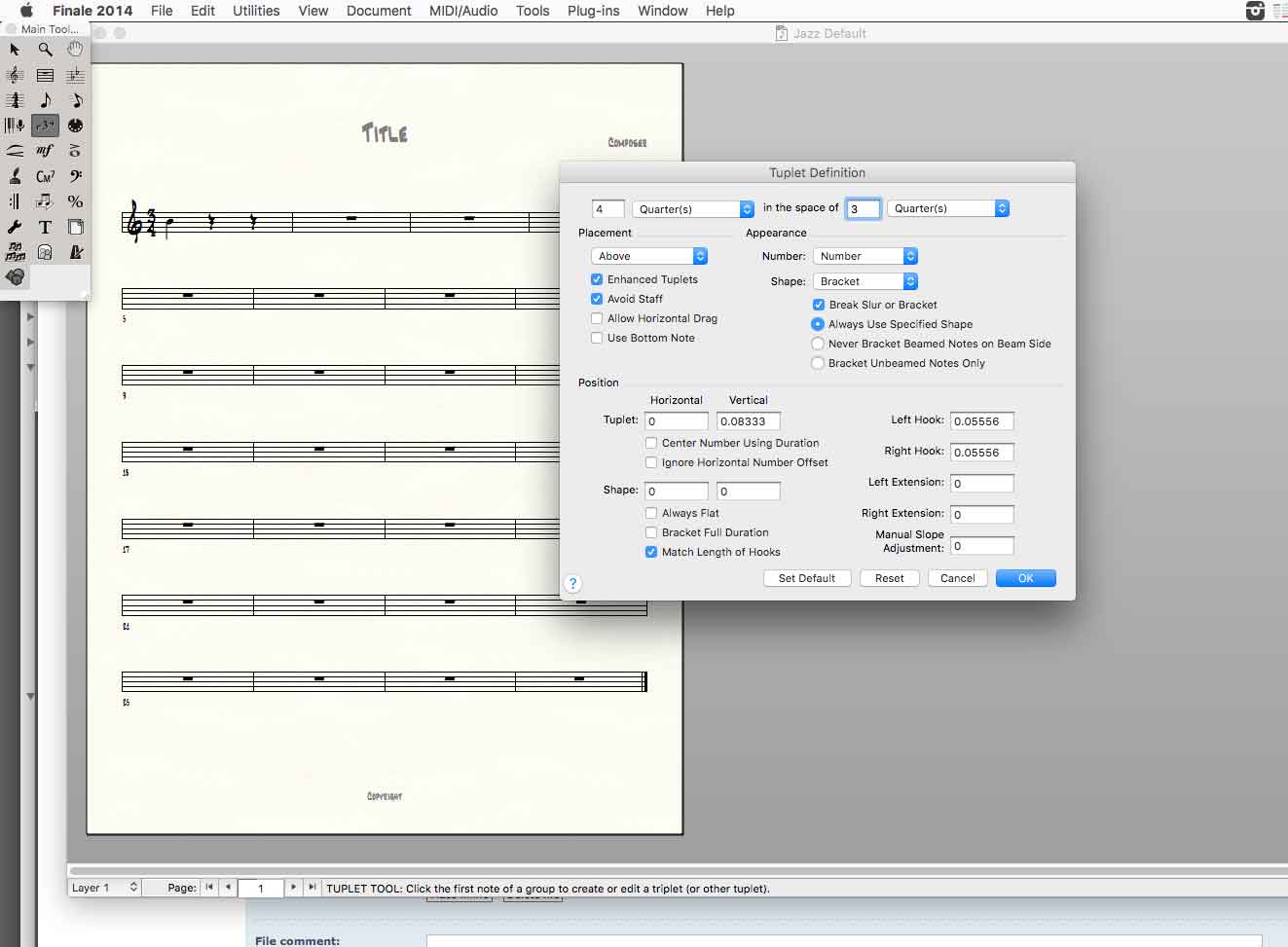Uncheck Avoid Staff option

(597, 299)
